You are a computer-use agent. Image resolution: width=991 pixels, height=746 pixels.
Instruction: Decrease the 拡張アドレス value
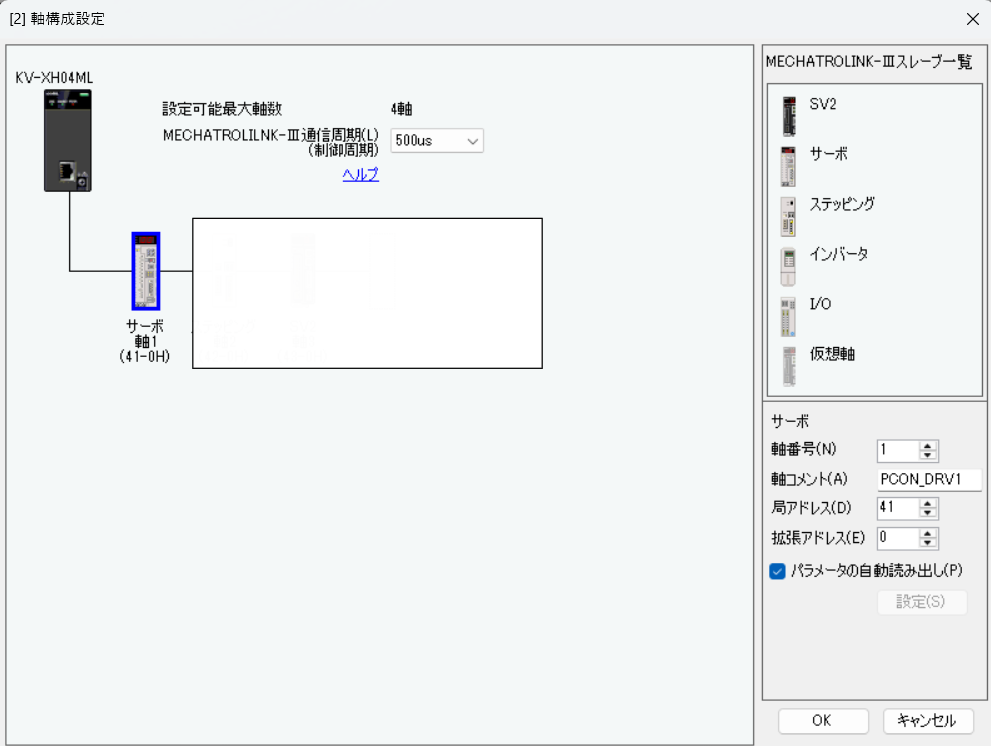pos(927,543)
